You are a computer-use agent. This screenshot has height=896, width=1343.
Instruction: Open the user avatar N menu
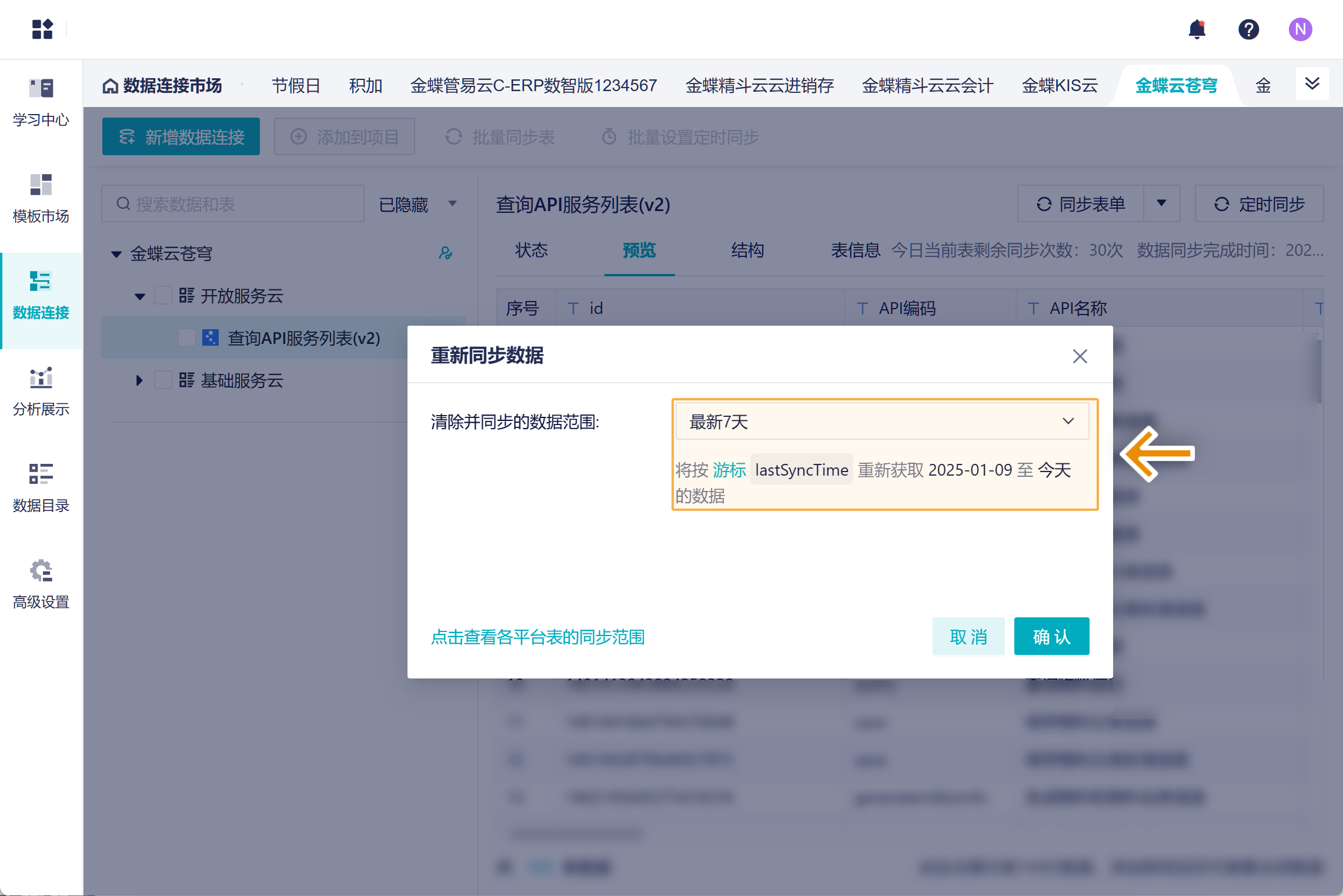point(1300,29)
